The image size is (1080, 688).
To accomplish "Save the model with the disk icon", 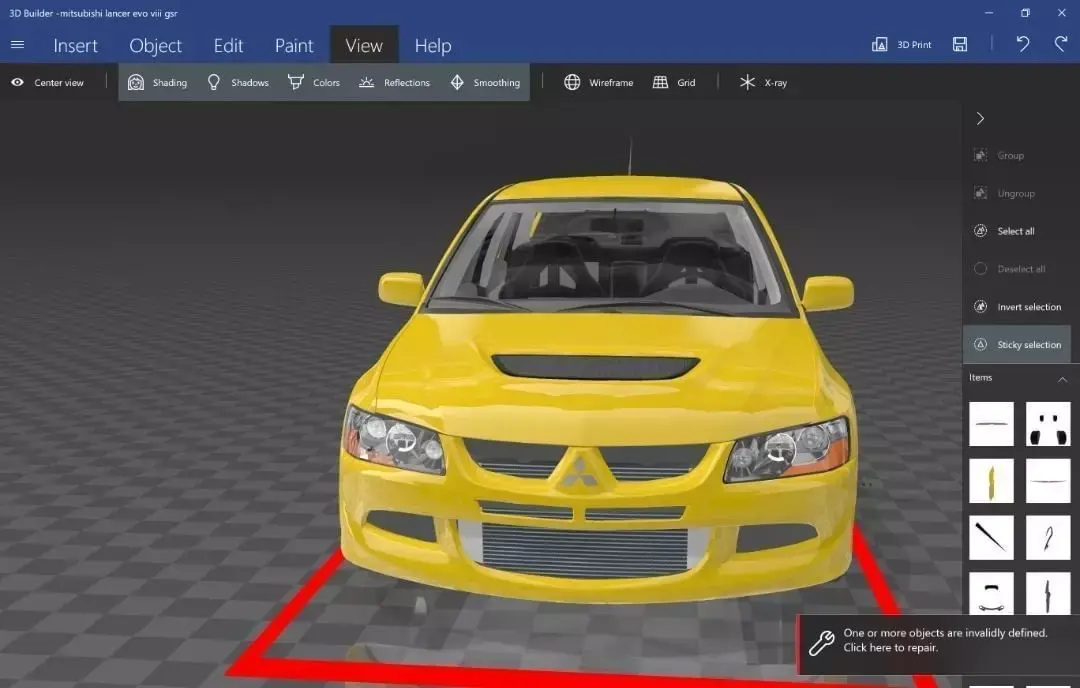I will [x=959, y=45].
